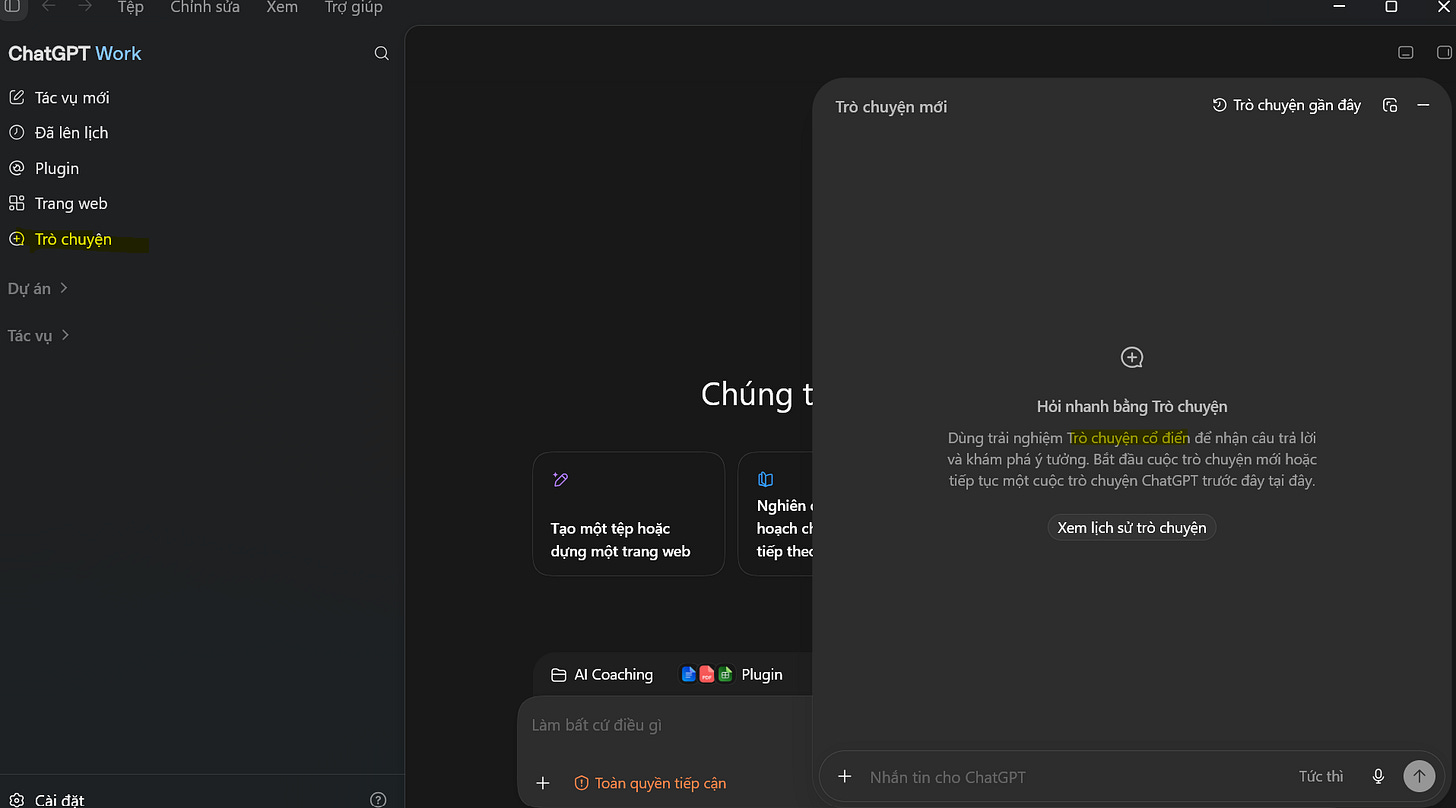Image resolution: width=1456 pixels, height=808 pixels.
Task: Start voice input with the microphone icon
Action: tap(1378, 776)
